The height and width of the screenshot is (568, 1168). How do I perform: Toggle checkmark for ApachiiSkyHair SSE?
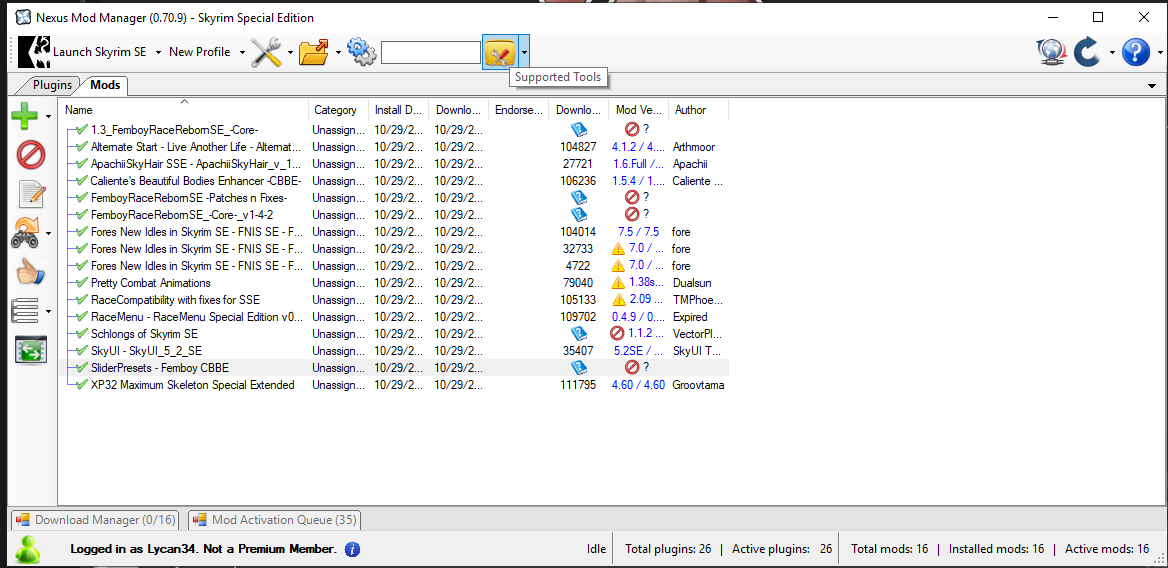(82, 164)
